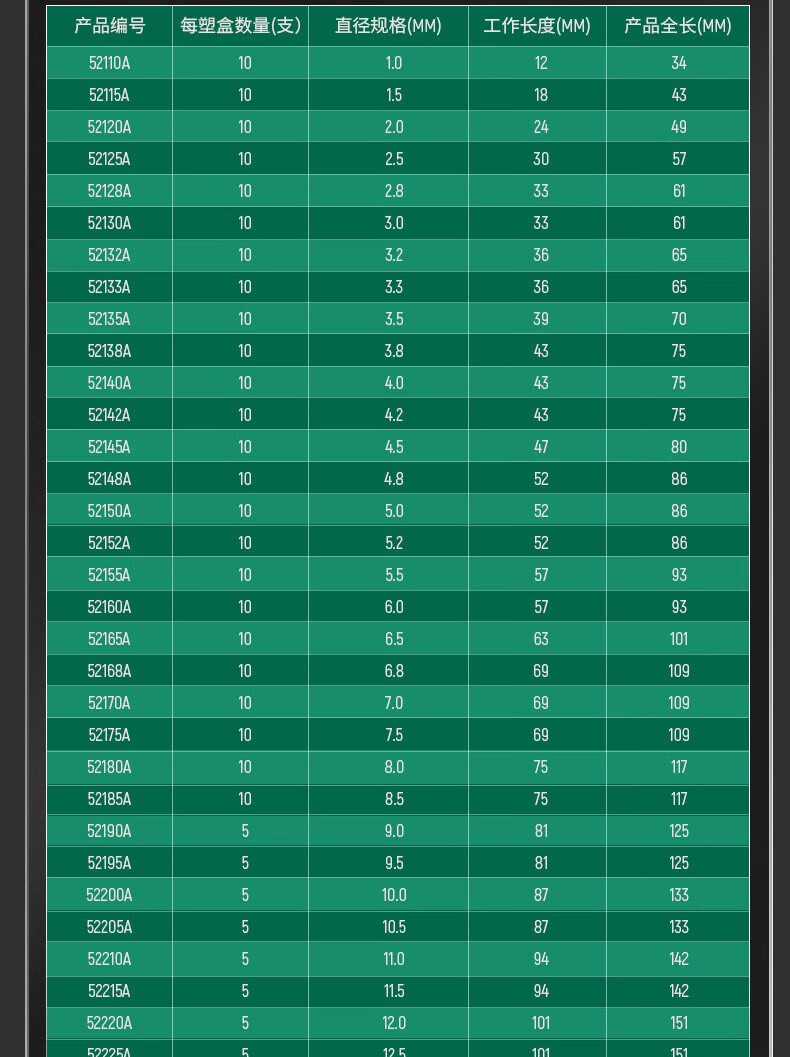Select working length 63 cell
Screen dimensions: 790x1057
pos(541,639)
